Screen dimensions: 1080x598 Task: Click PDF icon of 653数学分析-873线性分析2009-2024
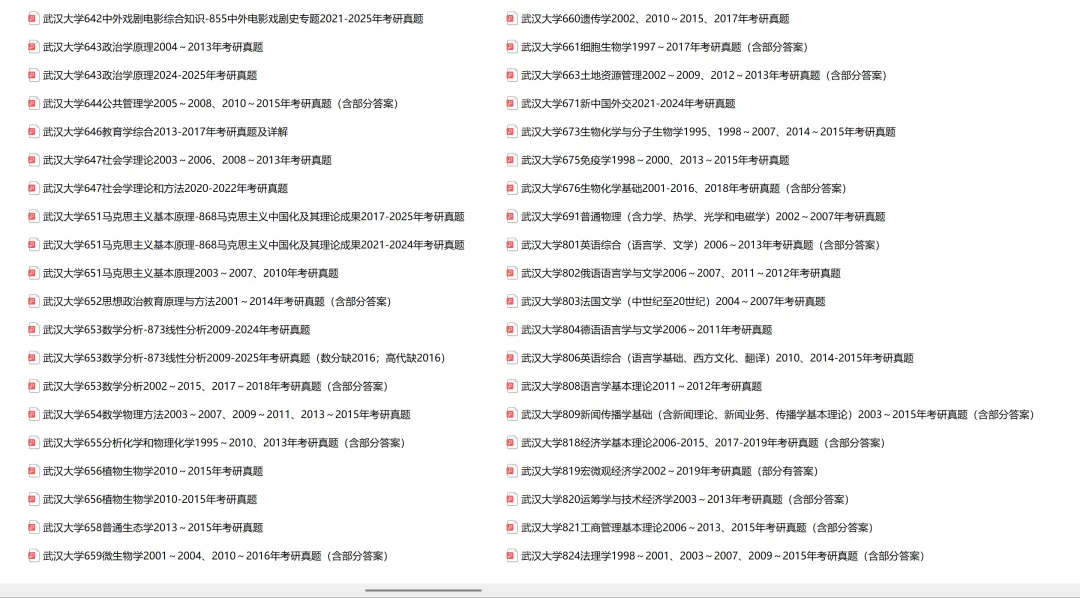pos(33,329)
